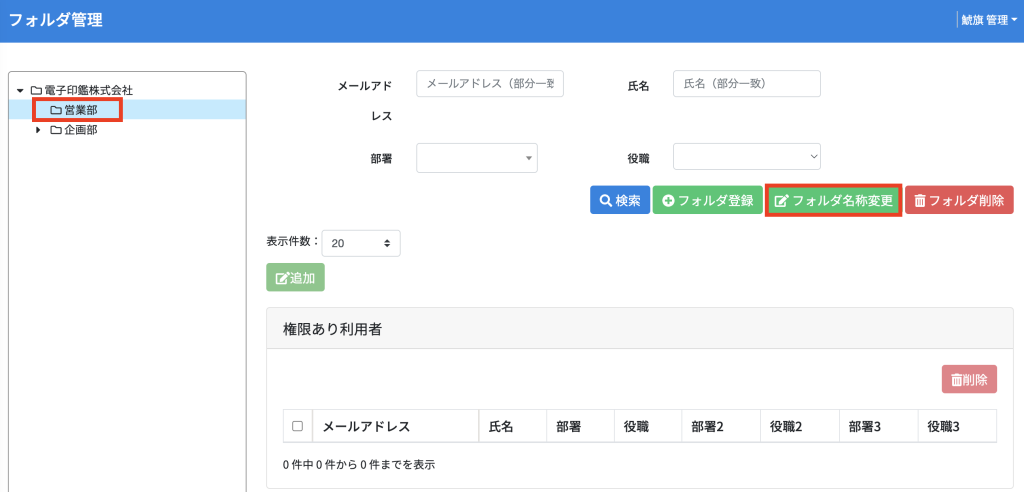Open the 表示件数 count selector
Screen dimensions: 1024x492
click(x=361, y=243)
